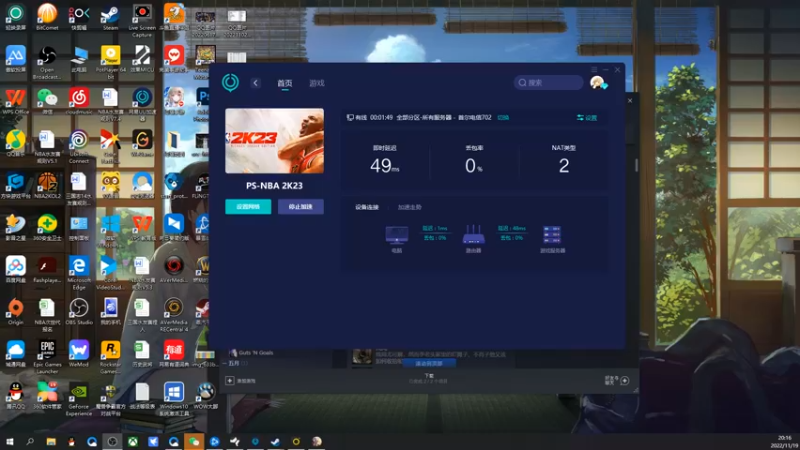Collapse the 五月 group in Steam window

click(225, 363)
